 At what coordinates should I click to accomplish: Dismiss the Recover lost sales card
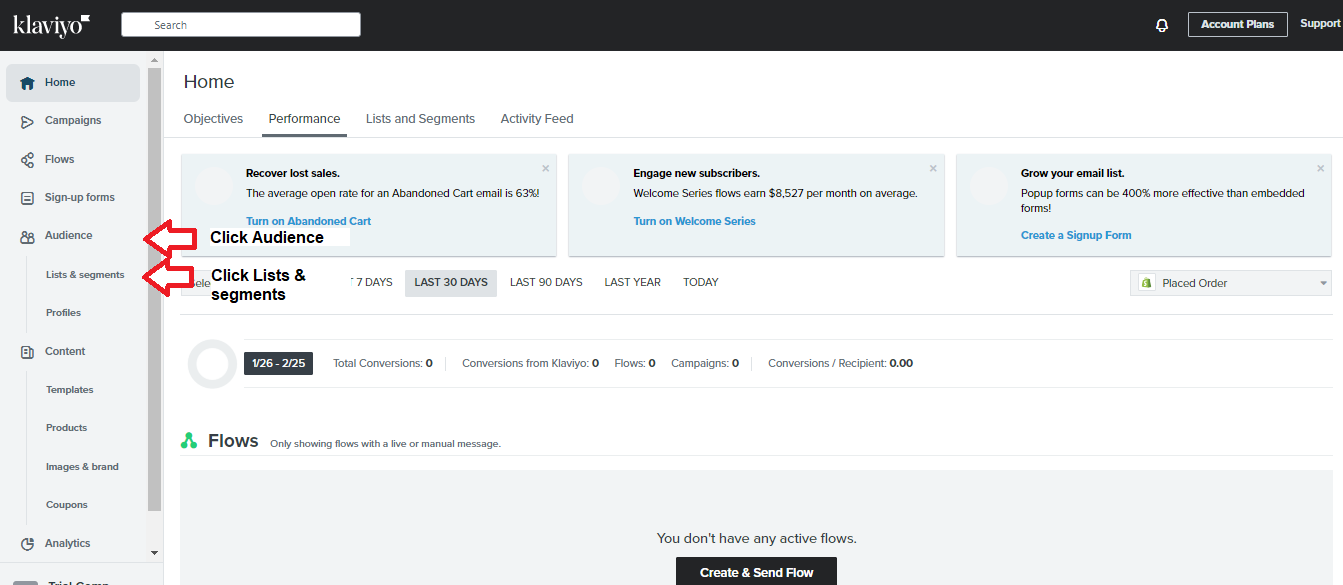point(545,168)
